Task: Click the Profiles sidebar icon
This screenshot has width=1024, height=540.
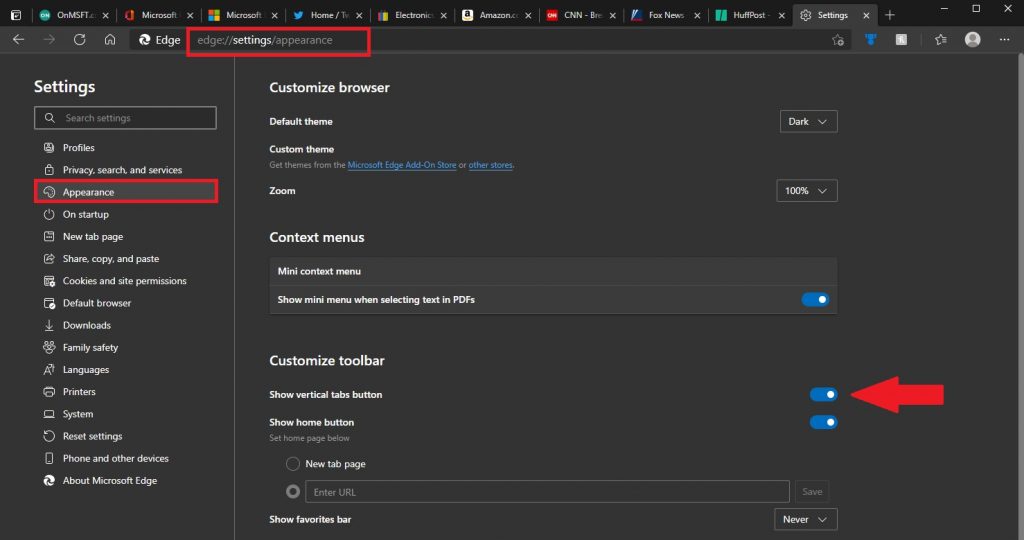Action: tap(49, 148)
